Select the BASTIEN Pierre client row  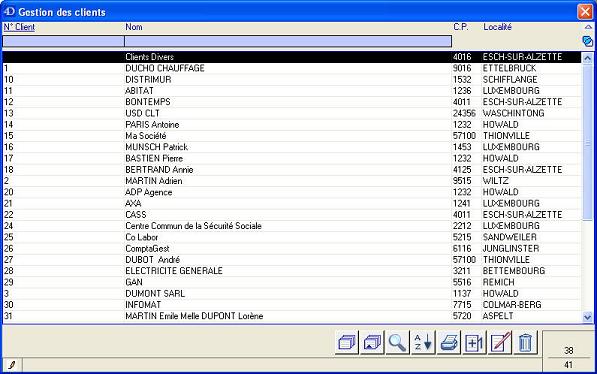click(x=292, y=158)
